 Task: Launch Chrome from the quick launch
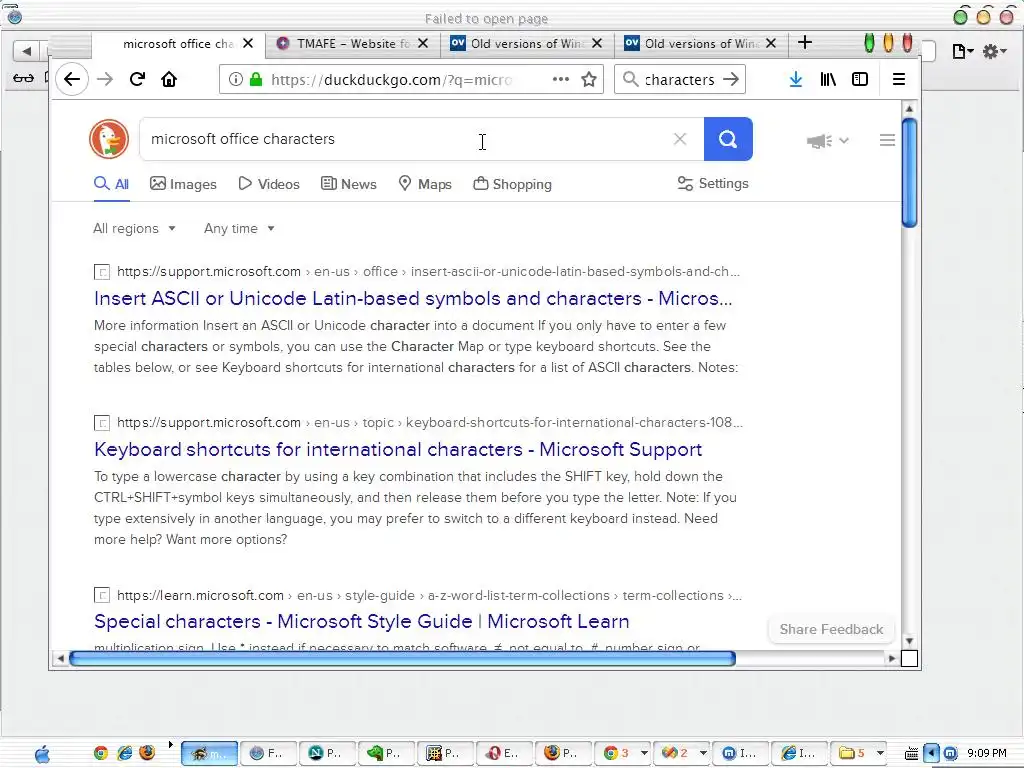pos(101,754)
